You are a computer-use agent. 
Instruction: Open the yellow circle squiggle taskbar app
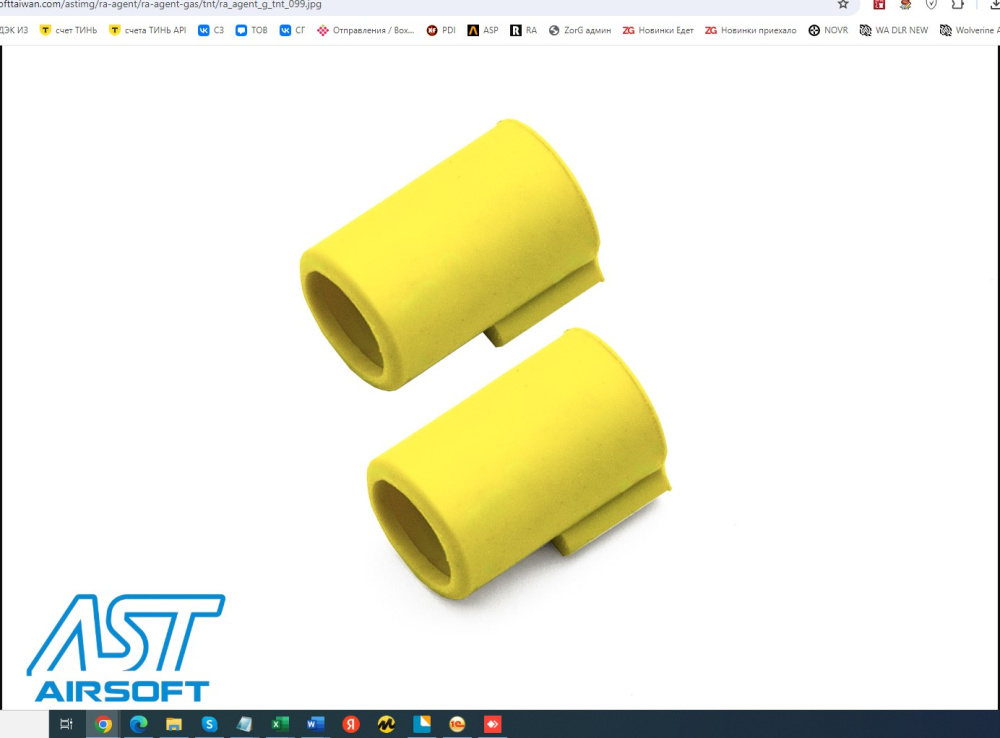386,724
